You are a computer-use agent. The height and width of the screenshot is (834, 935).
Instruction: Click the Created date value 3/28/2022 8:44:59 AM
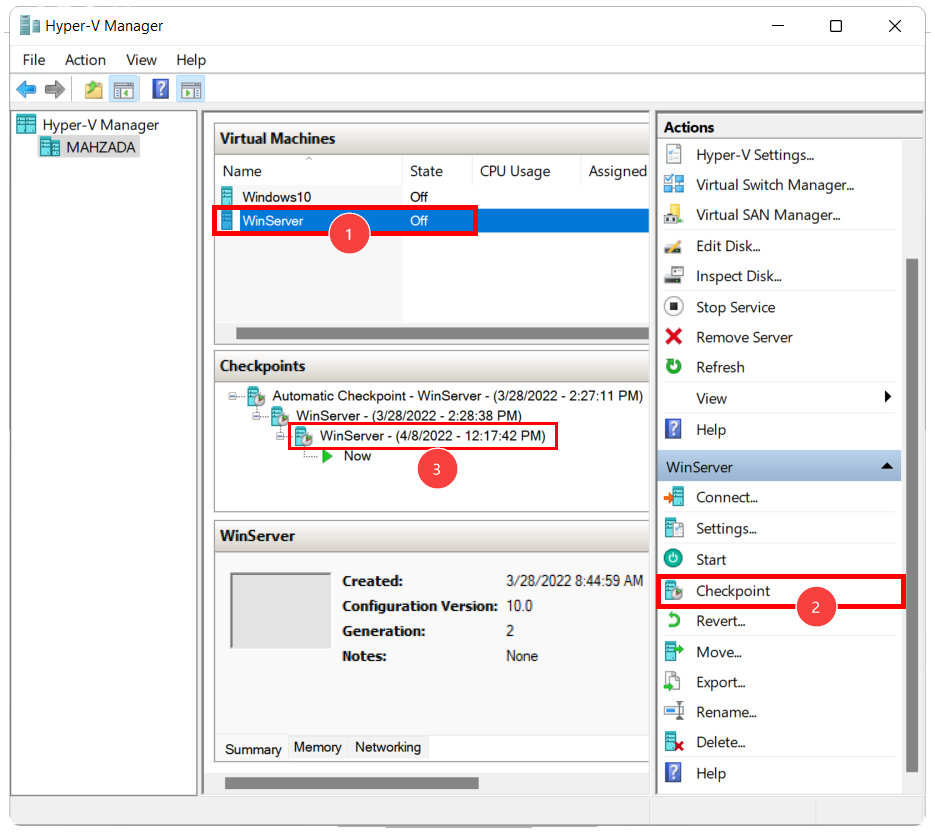tap(574, 581)
